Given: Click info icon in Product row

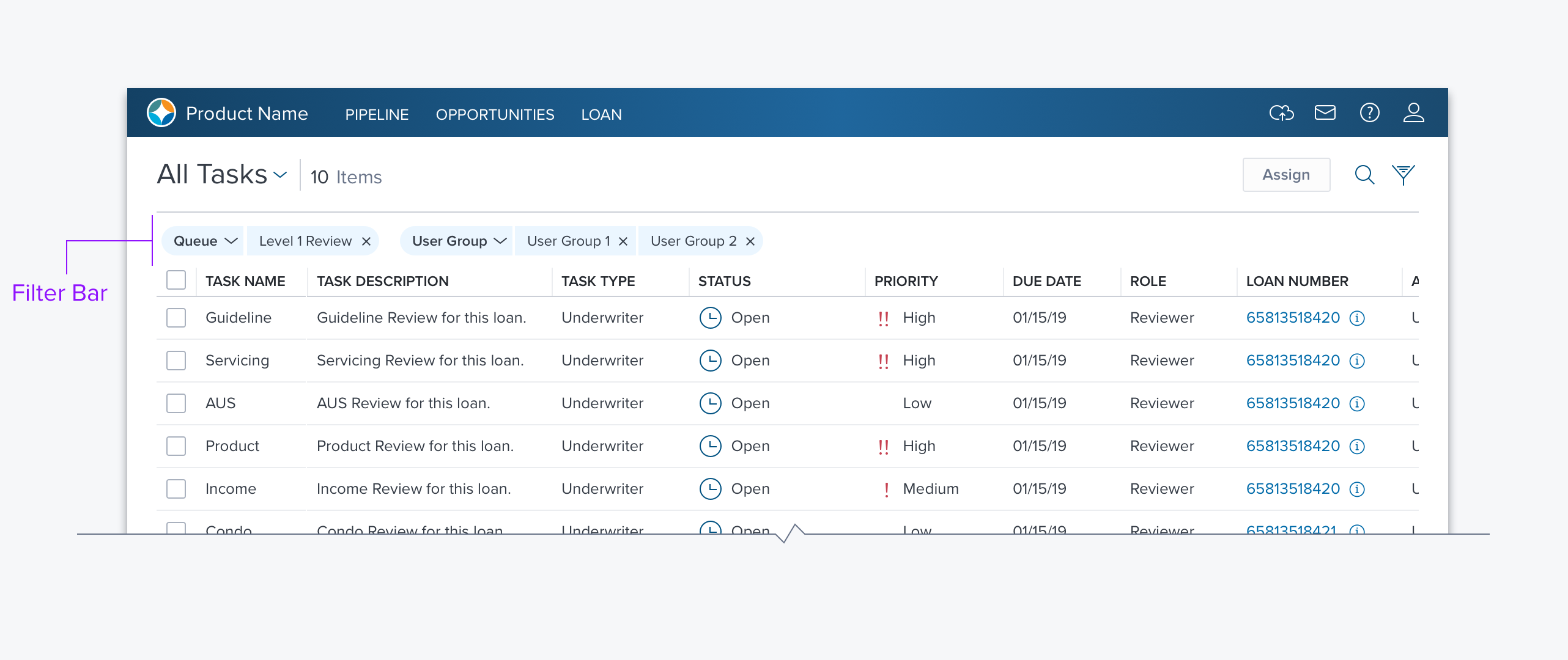Looking at the screenshot, I should click(x=1357, y=447).
